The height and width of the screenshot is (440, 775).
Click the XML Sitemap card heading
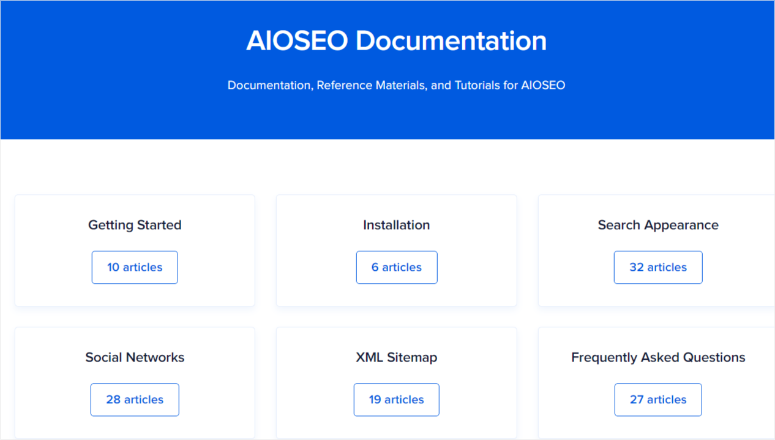point(396,357)
